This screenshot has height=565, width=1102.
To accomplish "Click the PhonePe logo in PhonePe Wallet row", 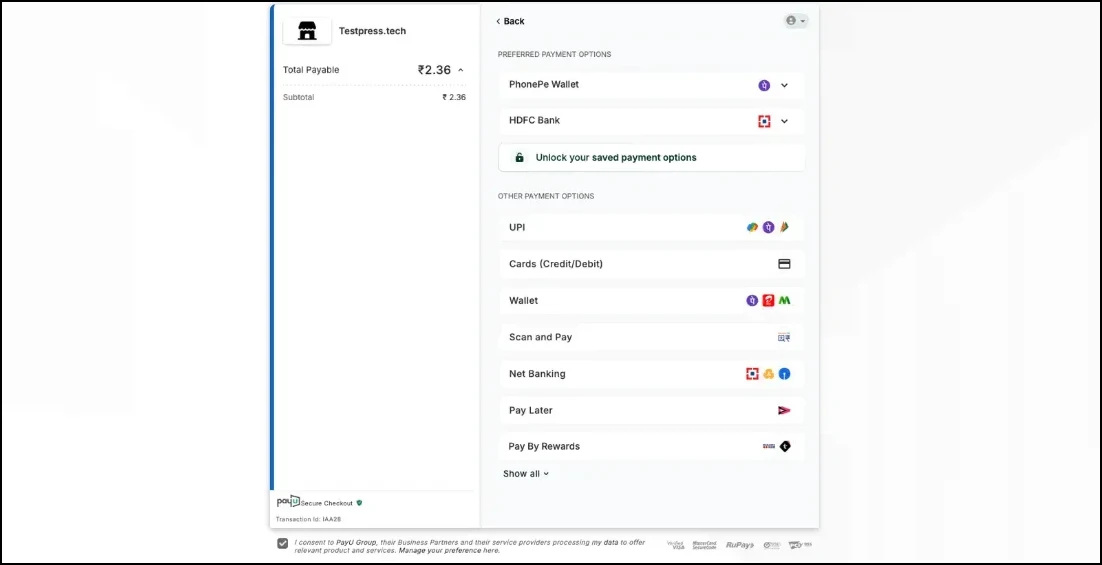I will point(764,85).
